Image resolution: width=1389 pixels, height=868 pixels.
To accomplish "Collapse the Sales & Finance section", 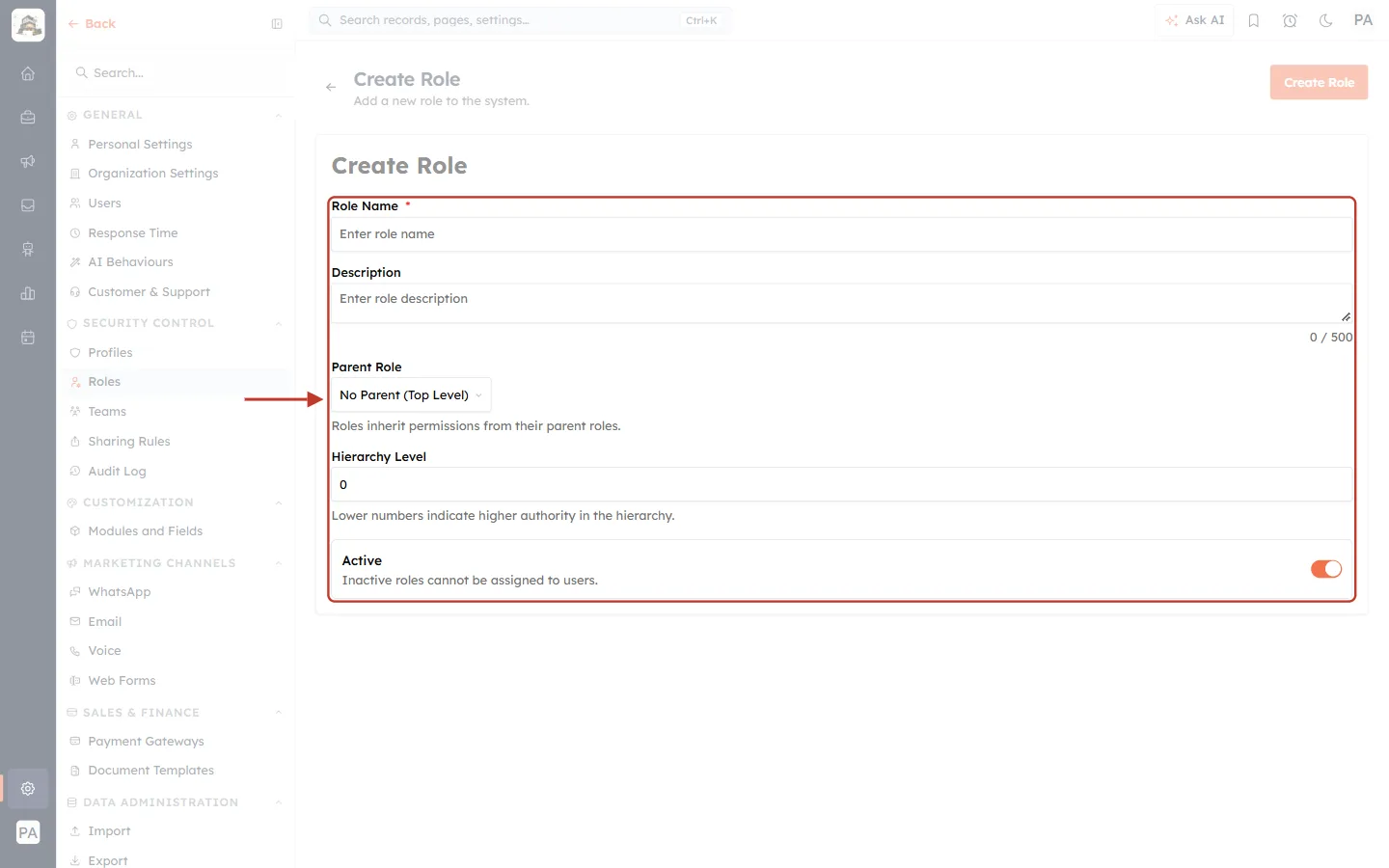I will tap(278, 713).
